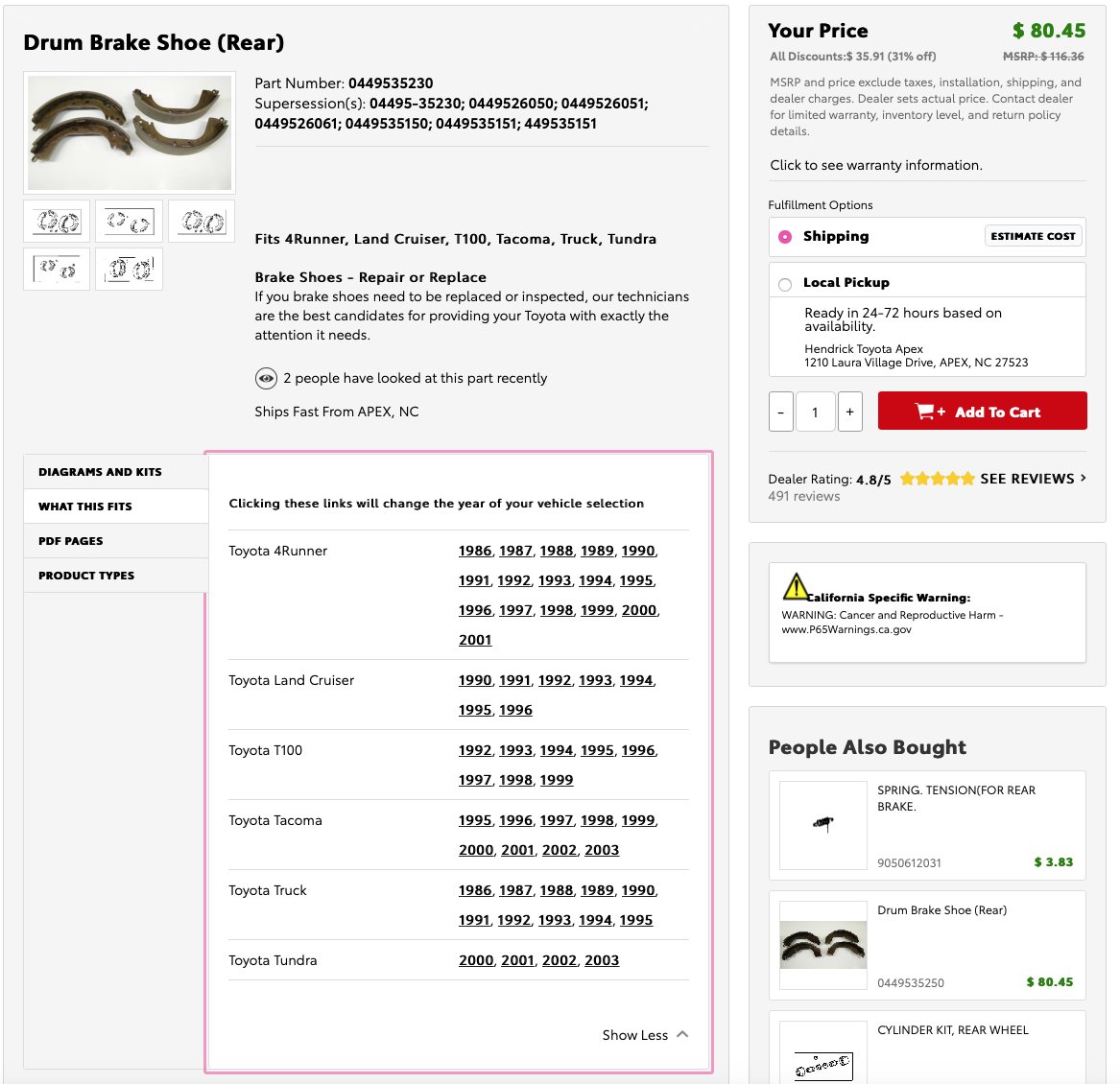Decrease quantity with the minus button

pyautogui.click(x=780, y=412)
